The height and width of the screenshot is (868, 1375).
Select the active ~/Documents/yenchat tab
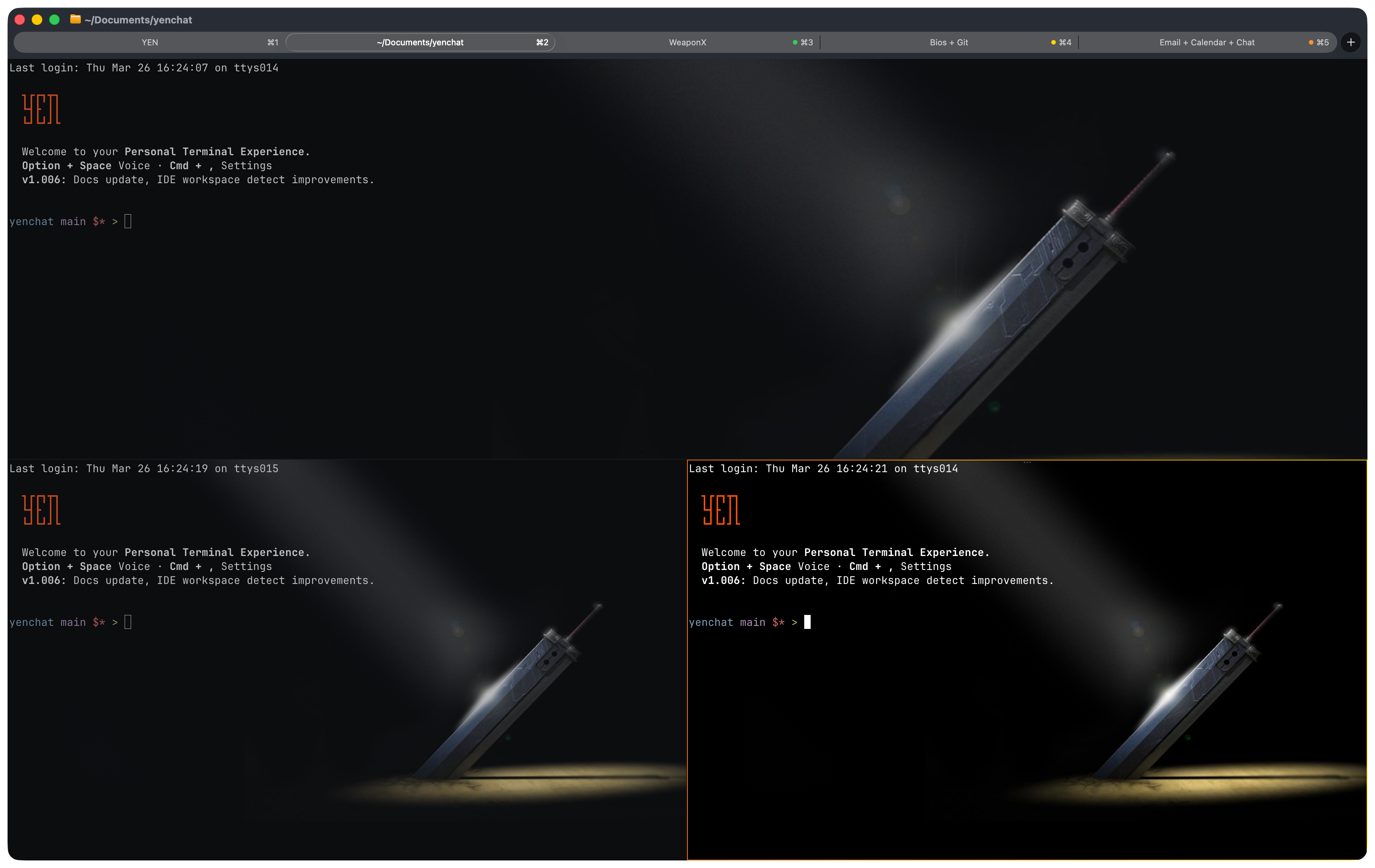[x=420, y=42]
